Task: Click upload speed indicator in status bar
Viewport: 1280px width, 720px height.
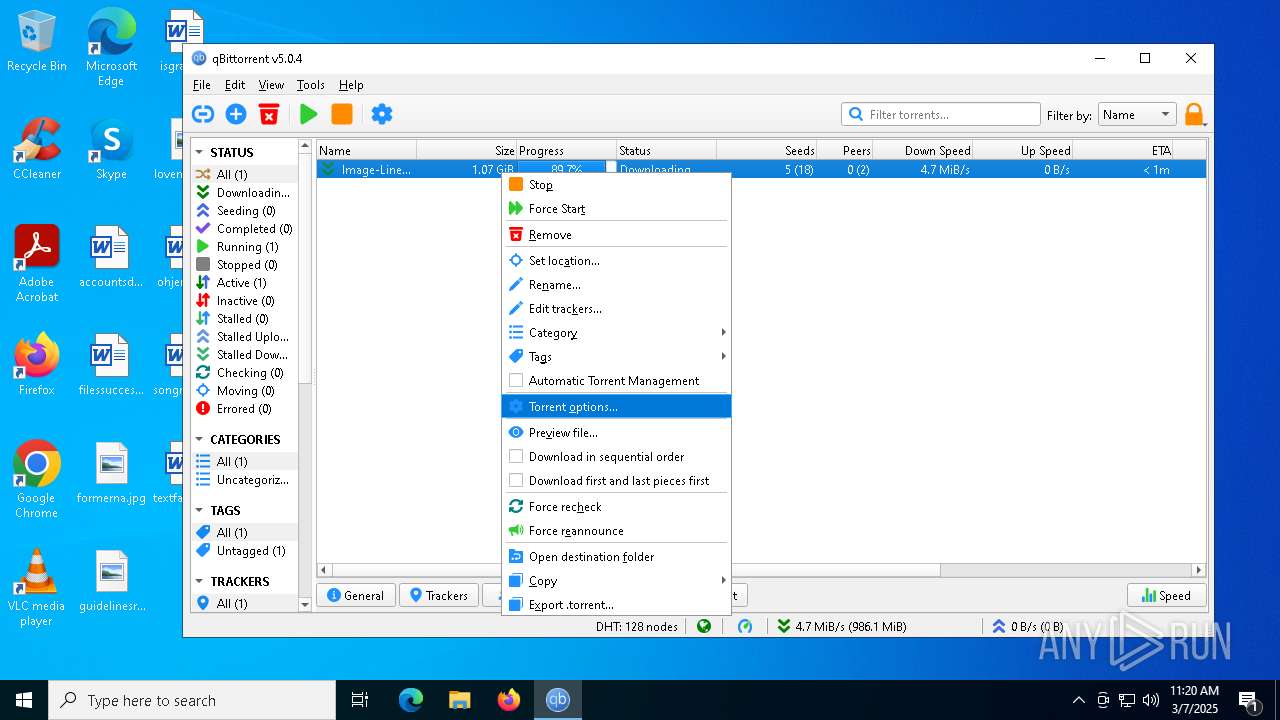Action: [x=1027, y=626]
